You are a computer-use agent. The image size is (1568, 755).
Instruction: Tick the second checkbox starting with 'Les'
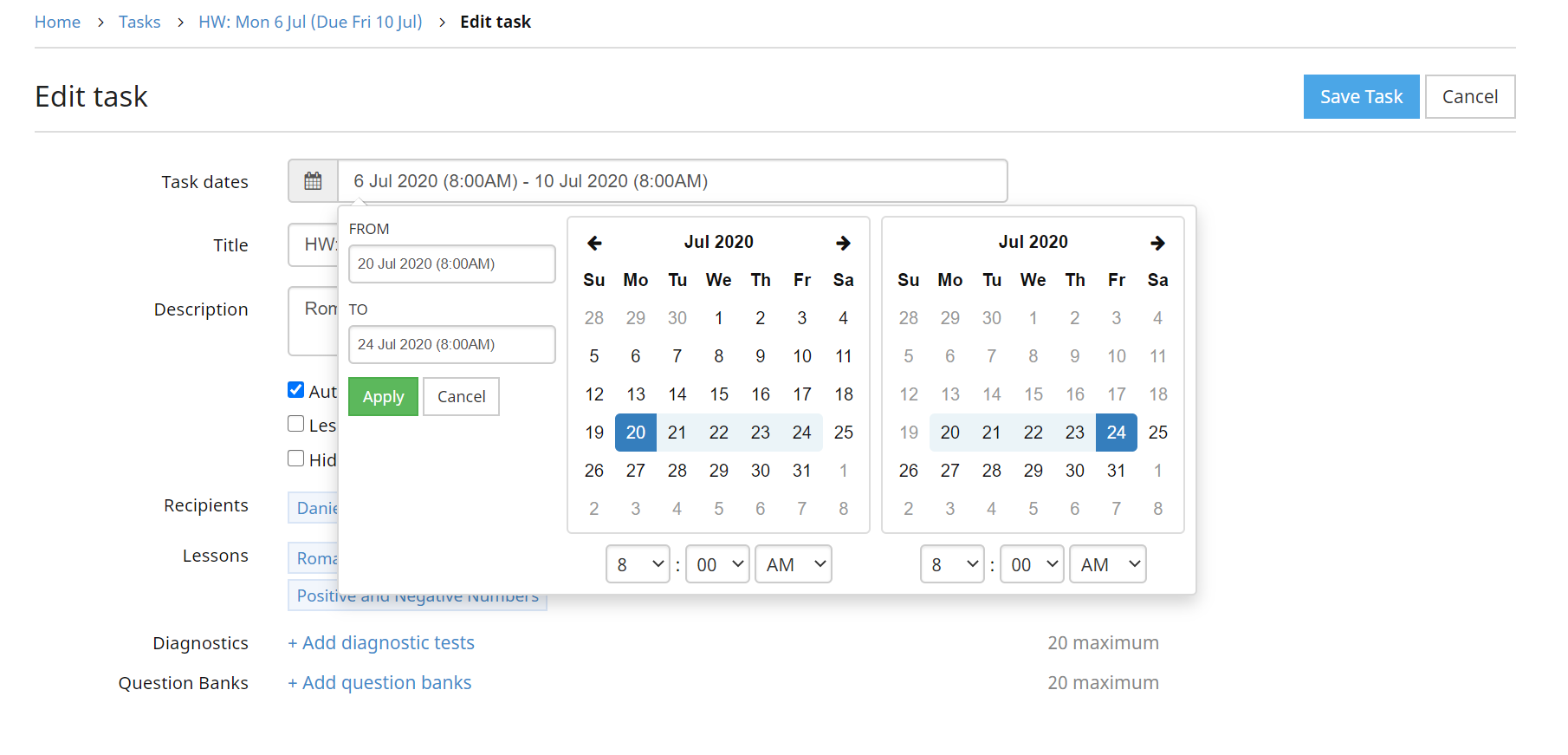tap(296, 424)
